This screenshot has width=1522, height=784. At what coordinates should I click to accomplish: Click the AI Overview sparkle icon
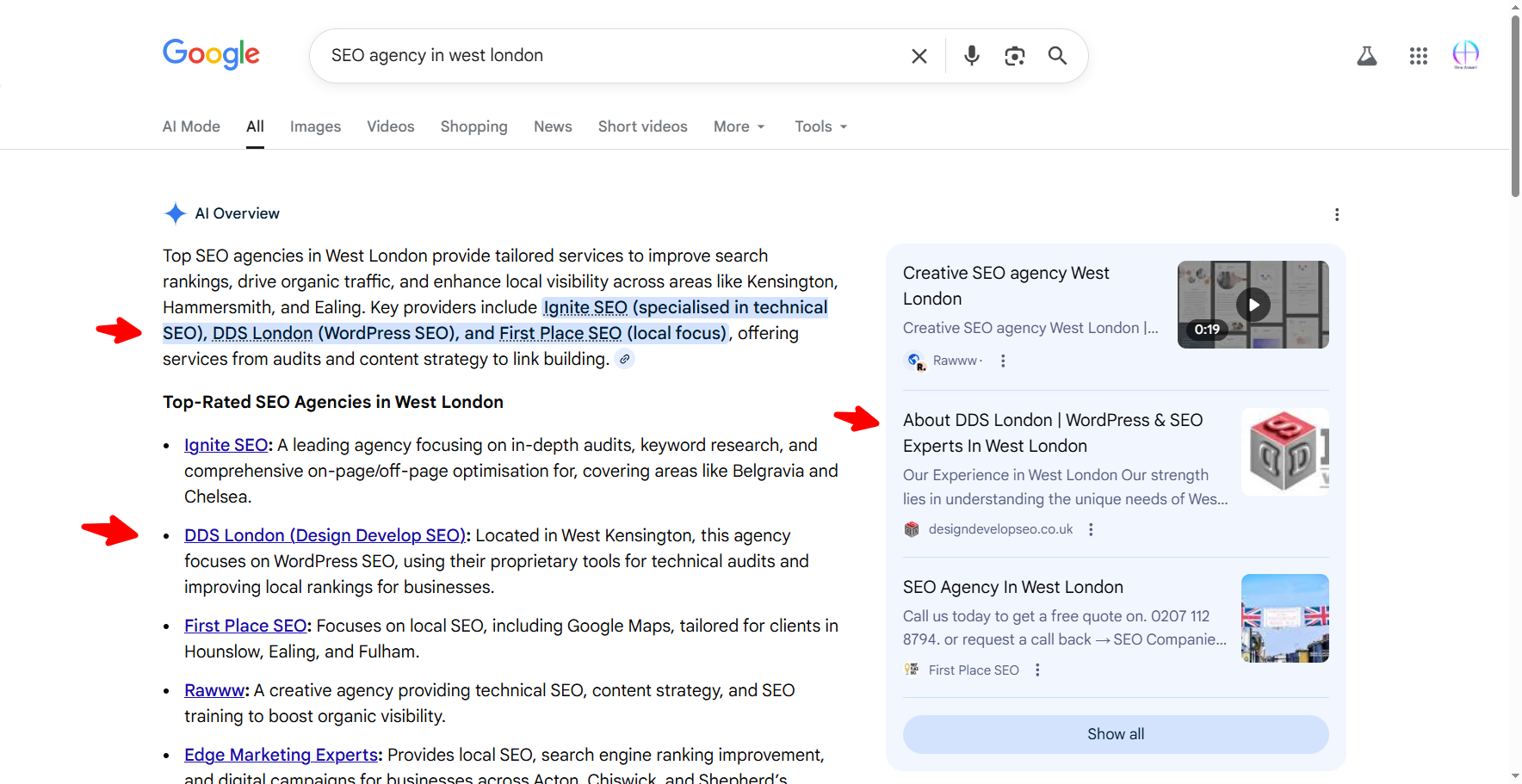(x=175, y=213)
